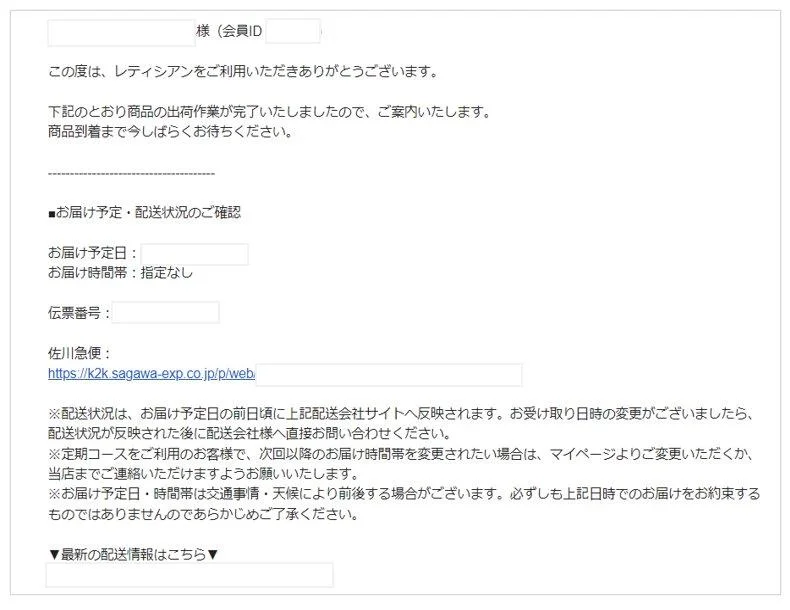Viewport: 790px width, 610px height.
Task: Click the ▼最新の配送情報はこちら▼ text
Action: click(134, 555)
